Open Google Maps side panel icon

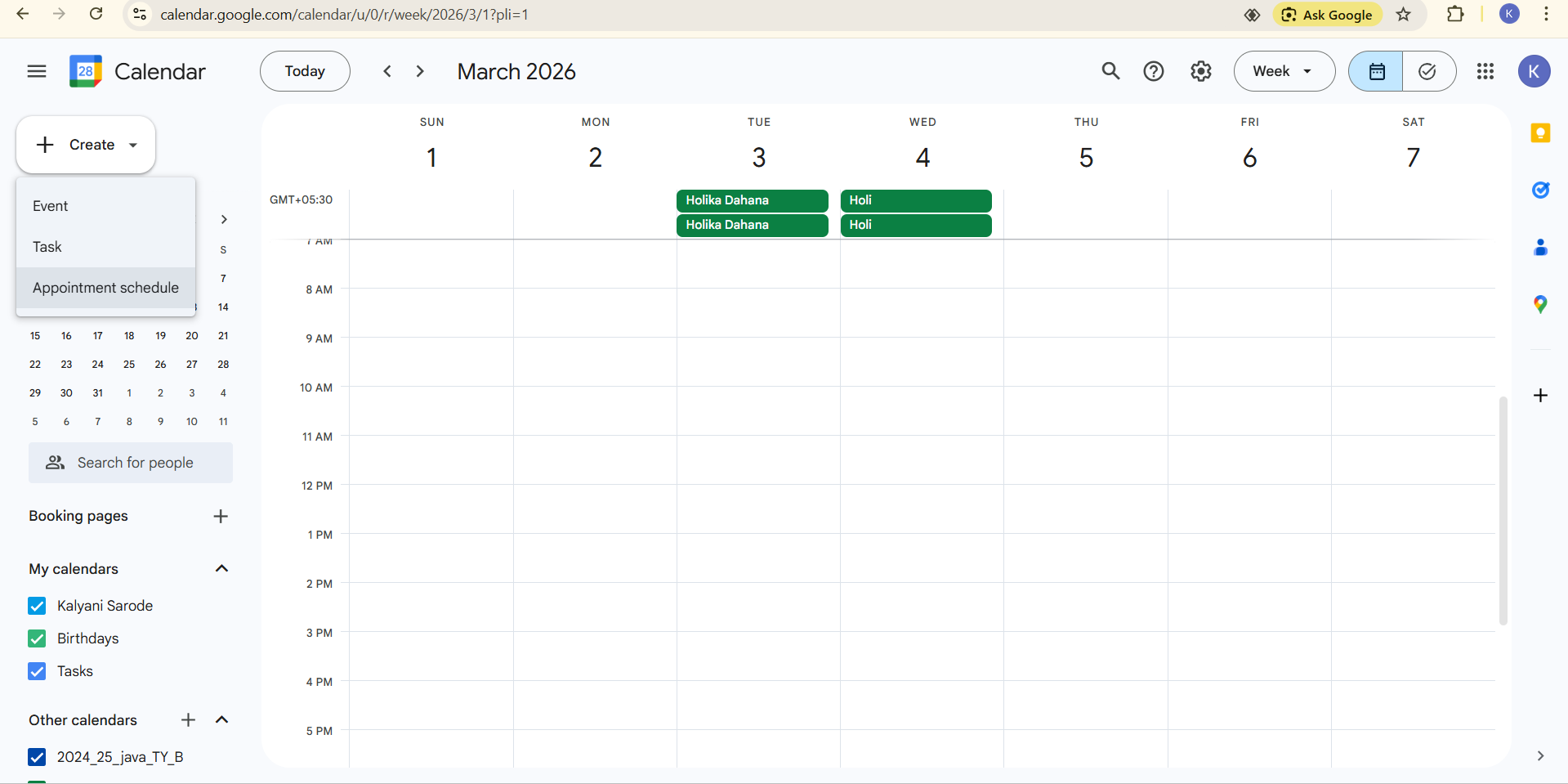[x=1540, y=304]
